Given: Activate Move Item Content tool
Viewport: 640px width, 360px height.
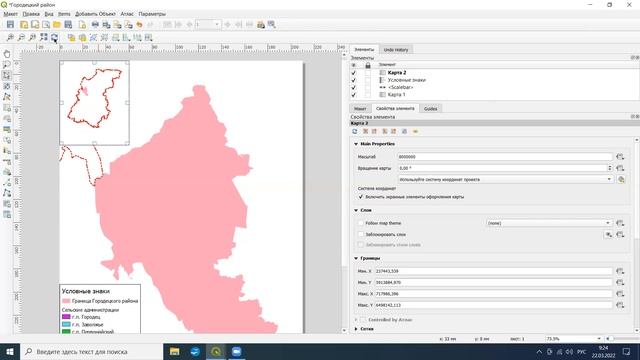Looking at the screenshot, I should (7, 86).
